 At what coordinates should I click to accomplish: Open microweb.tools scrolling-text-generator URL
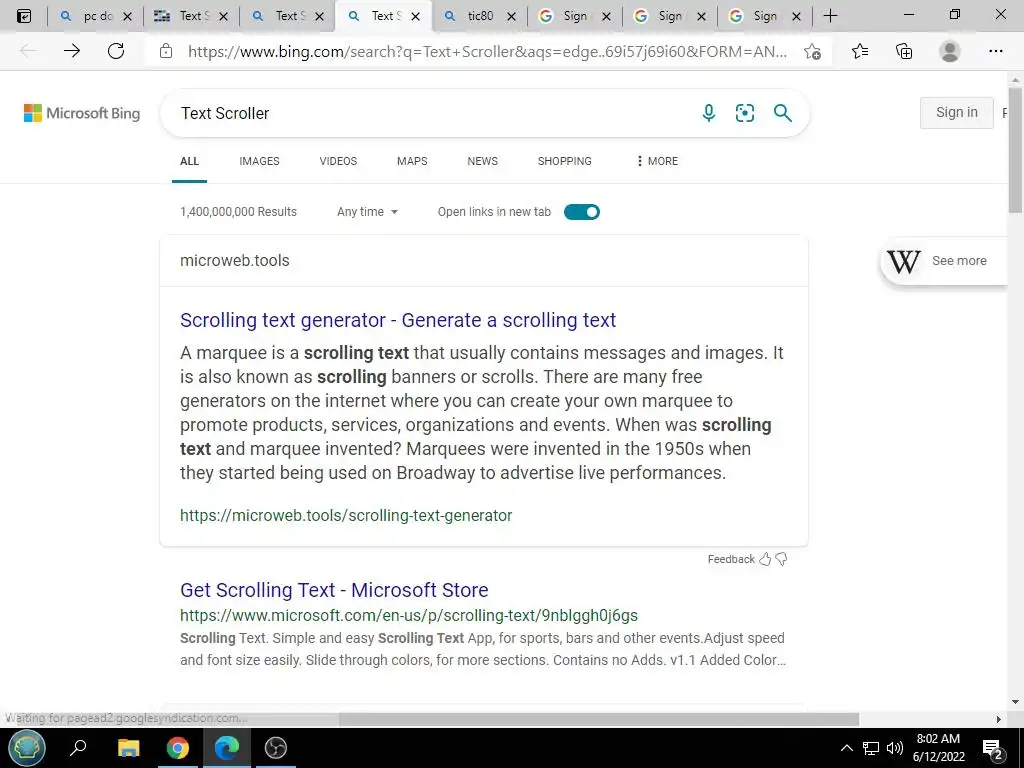(x=346, y=515)
